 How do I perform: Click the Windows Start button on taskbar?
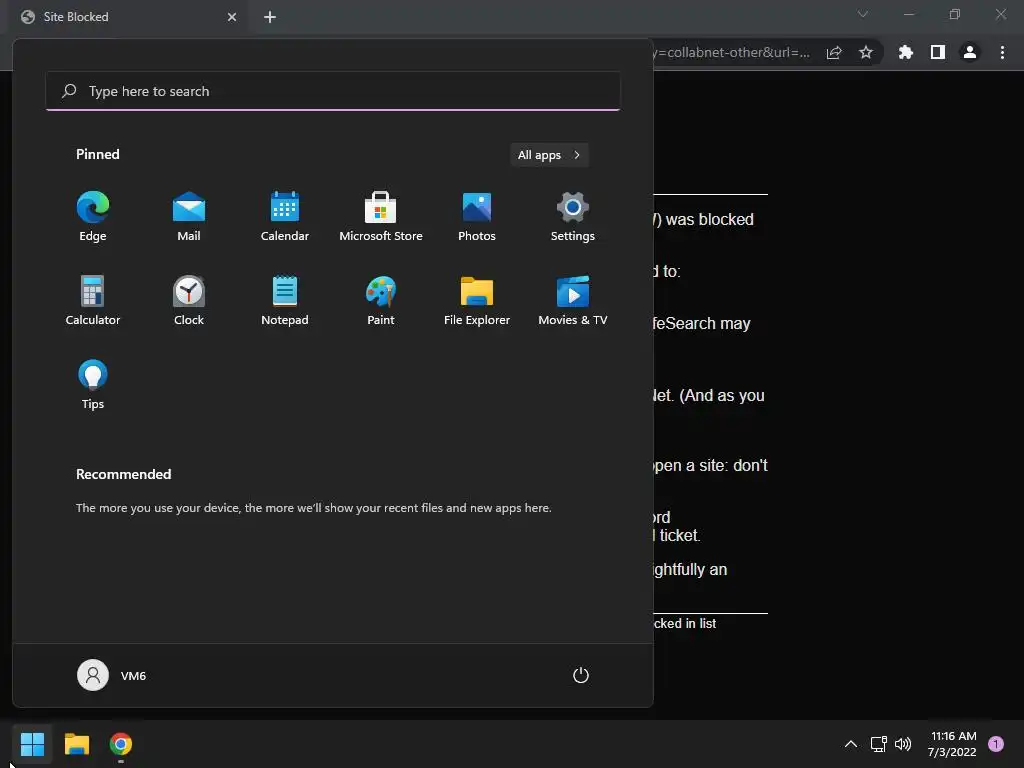point(32,744)
